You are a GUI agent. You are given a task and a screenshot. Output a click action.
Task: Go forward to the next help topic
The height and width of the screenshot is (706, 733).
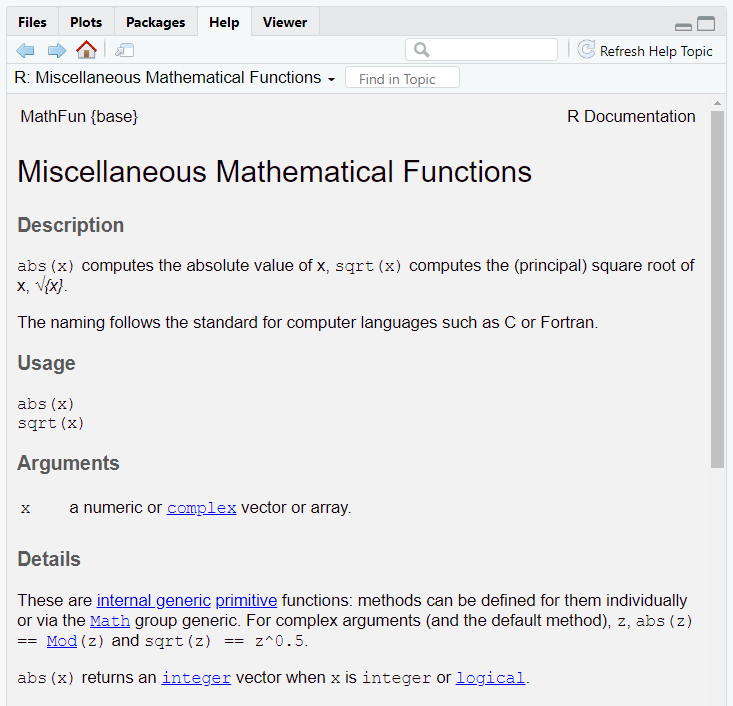point(57,50)
